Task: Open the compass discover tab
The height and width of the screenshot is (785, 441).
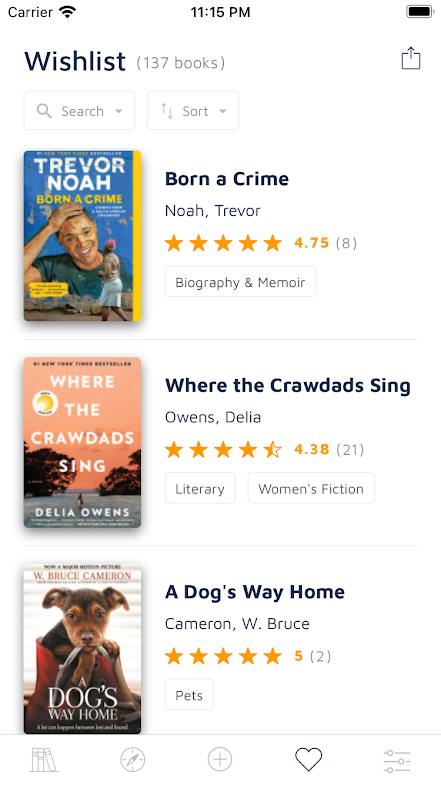Action: coord(133,759)
